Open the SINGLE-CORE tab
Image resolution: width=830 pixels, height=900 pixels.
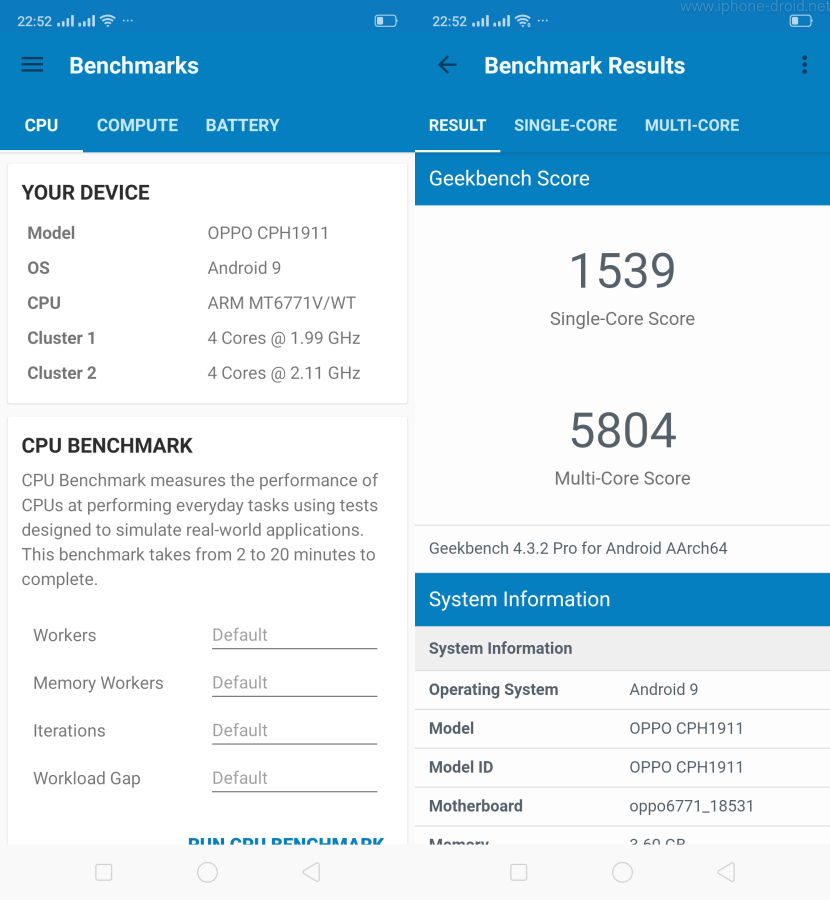coord(565,125)
